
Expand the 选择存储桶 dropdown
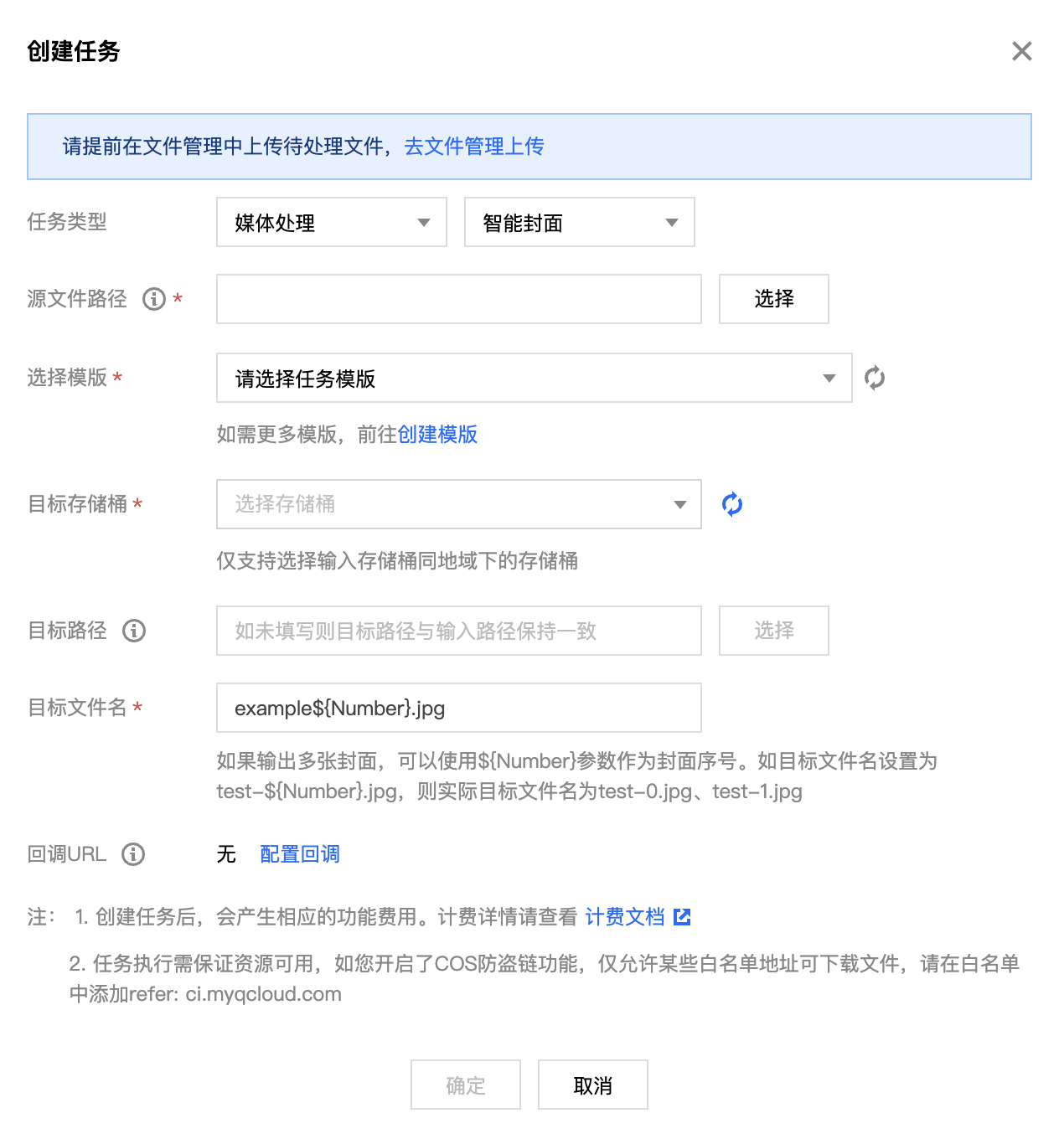coord(459,504)
